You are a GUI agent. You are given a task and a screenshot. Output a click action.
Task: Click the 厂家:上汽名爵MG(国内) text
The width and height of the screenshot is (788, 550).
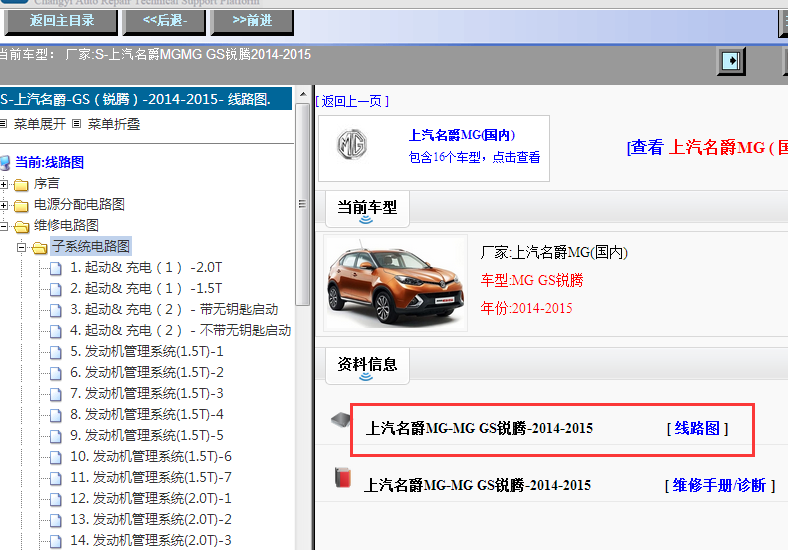click(x=554, y=252)
